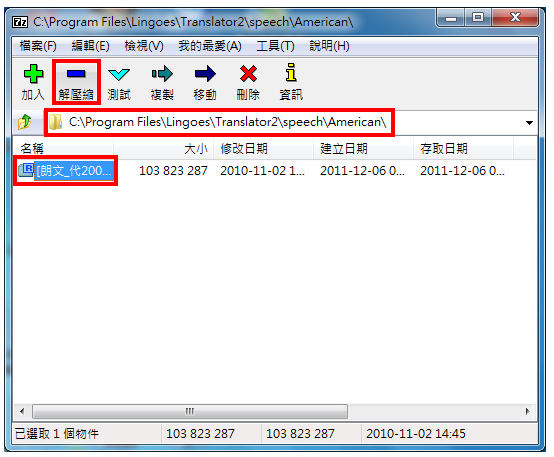Open the 工具(T) tools menu
Image resolution: width=554 pixels, height=457 pixels.
(x=276, y=46)
